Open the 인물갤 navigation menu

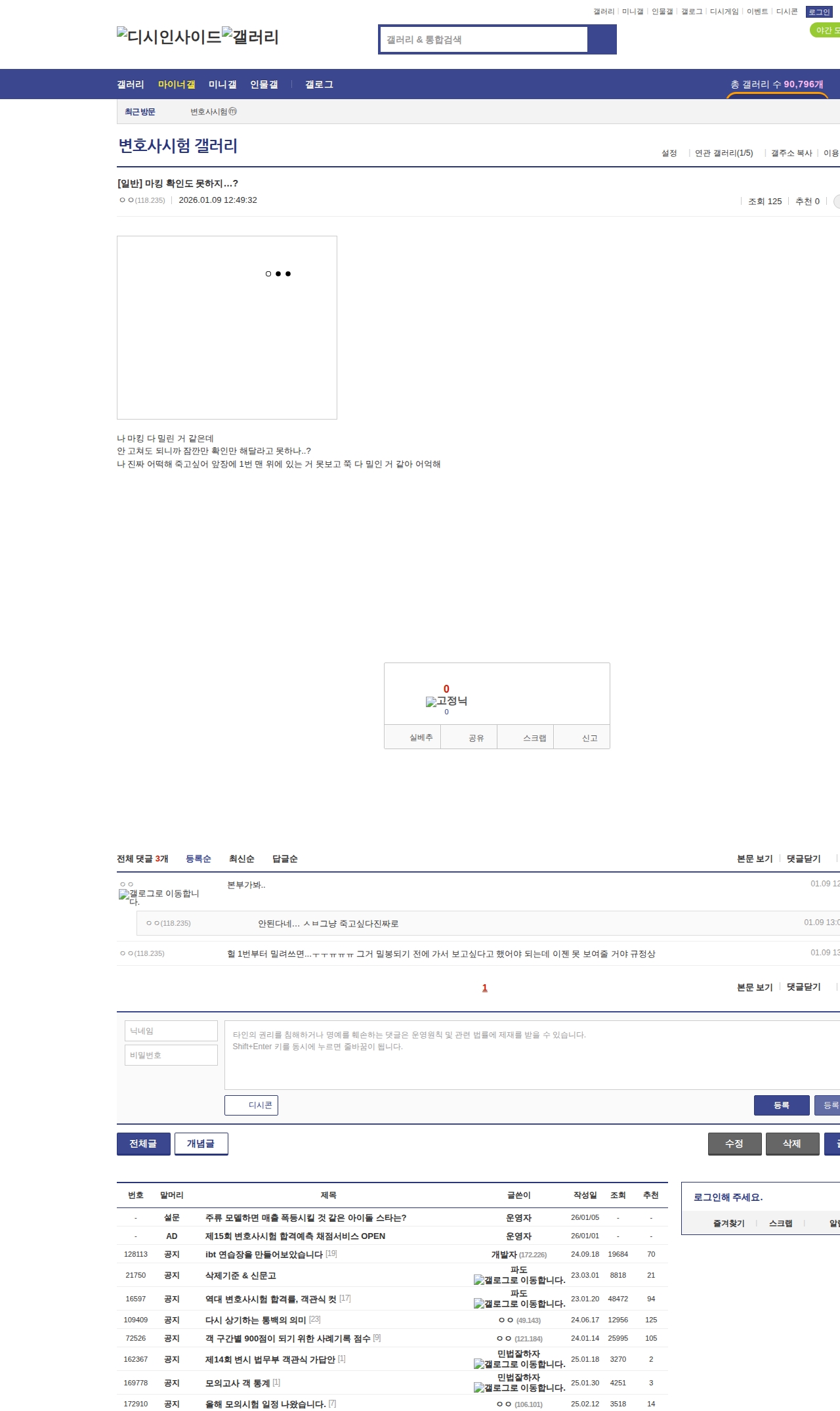coord(264,85)
